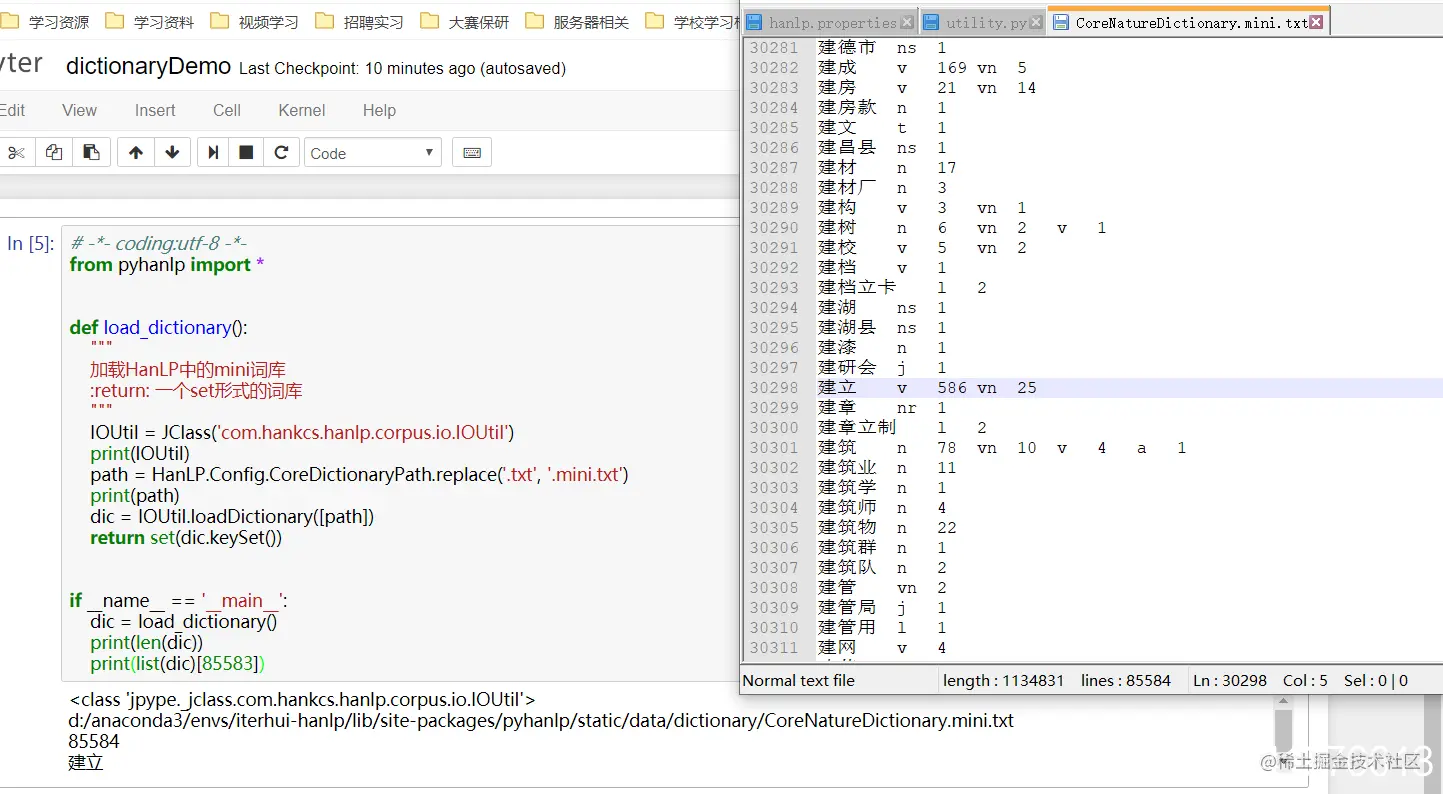Click the Last Checkpoint autosaved text
Viewport: 1443px width, 794px height.
click(402, 69)
